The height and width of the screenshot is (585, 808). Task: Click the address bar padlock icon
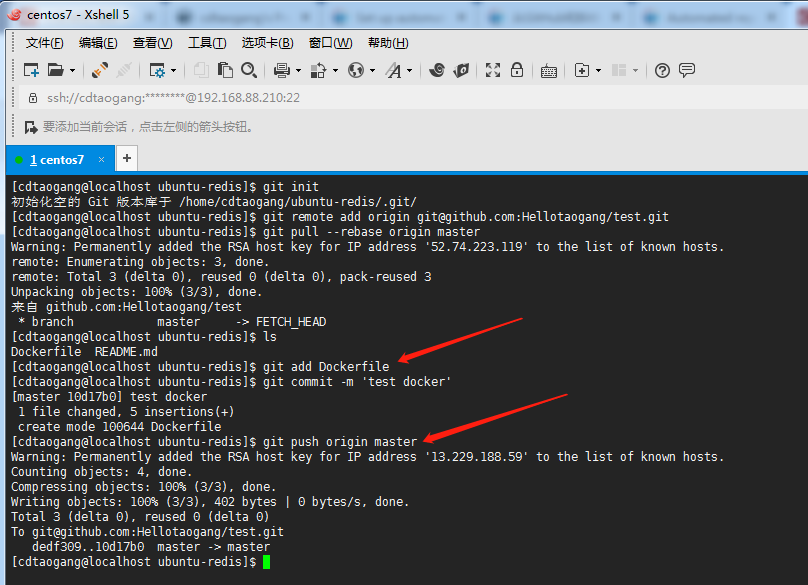33,98
